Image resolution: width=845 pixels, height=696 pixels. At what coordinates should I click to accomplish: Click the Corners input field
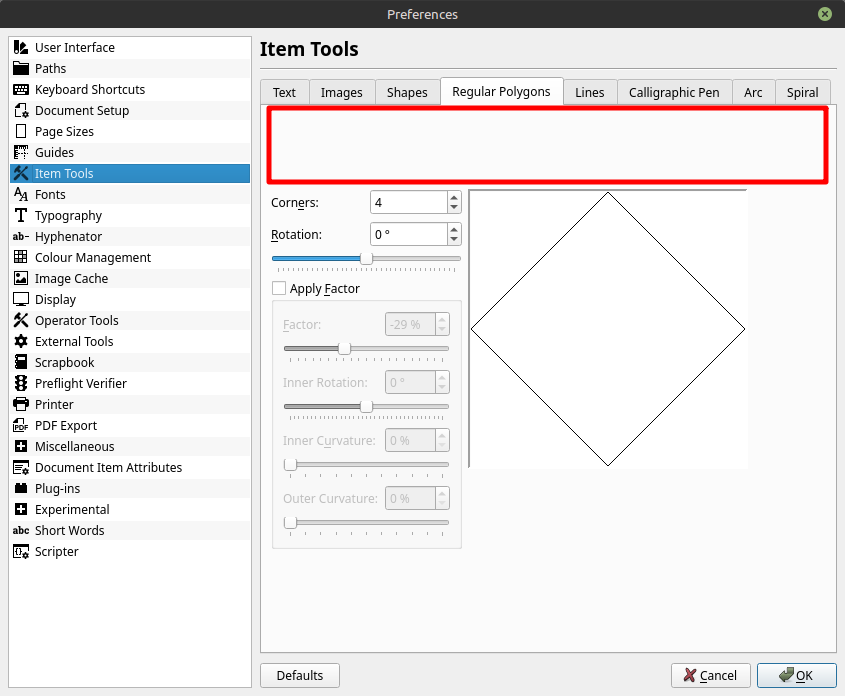[408, 203]
